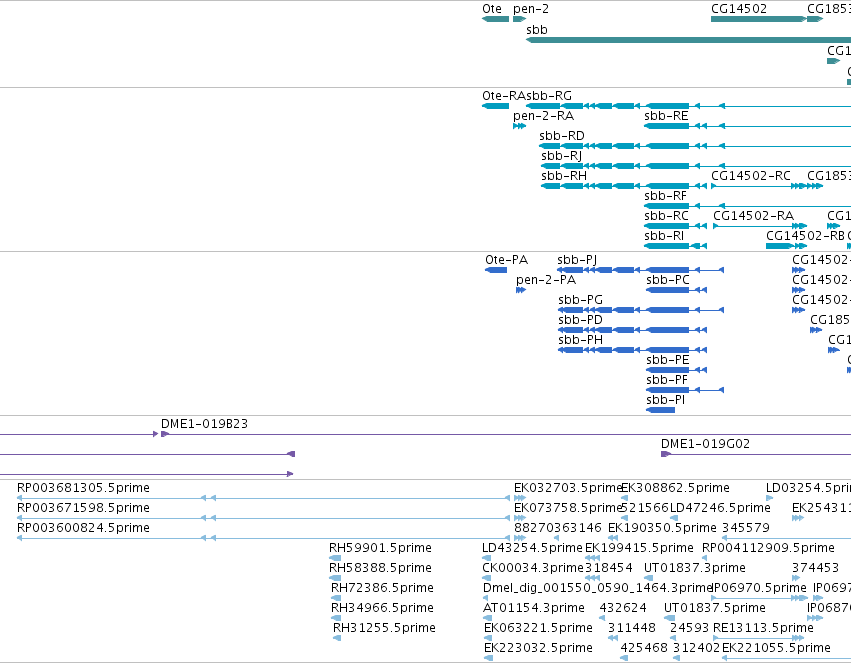Click the UT01837.3prime EST label
This screenshot has height=663, width=851.
point(695,568)
